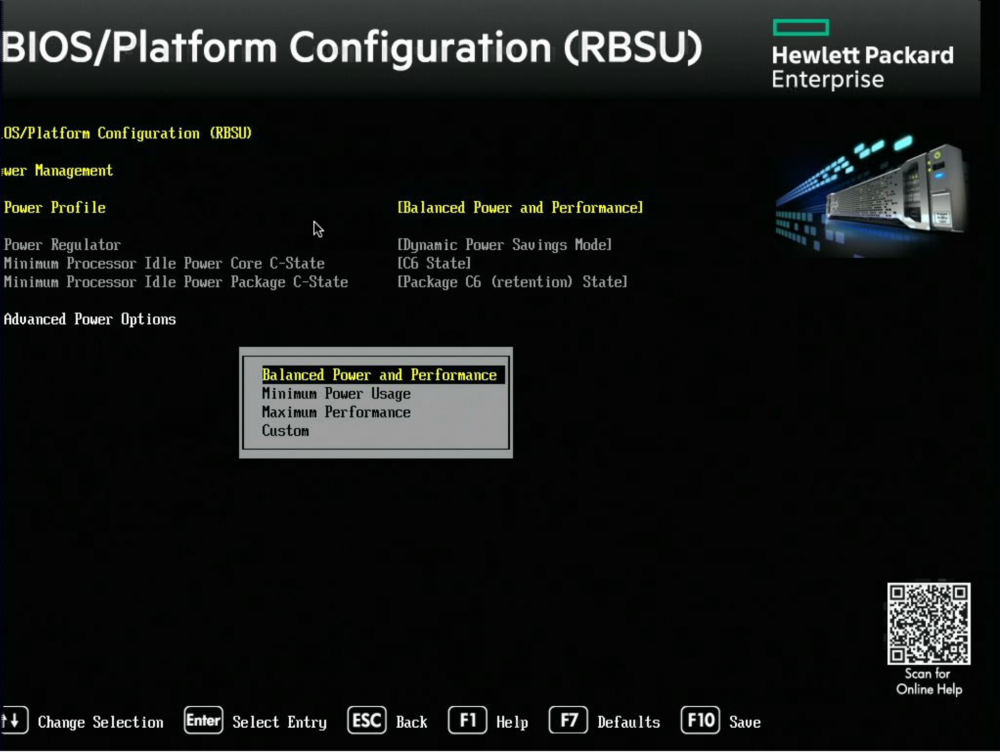Image resolution: width=1000 pixels, height=752 pixels.
Task: Click the server rack illustration
Action: [871, 195]
